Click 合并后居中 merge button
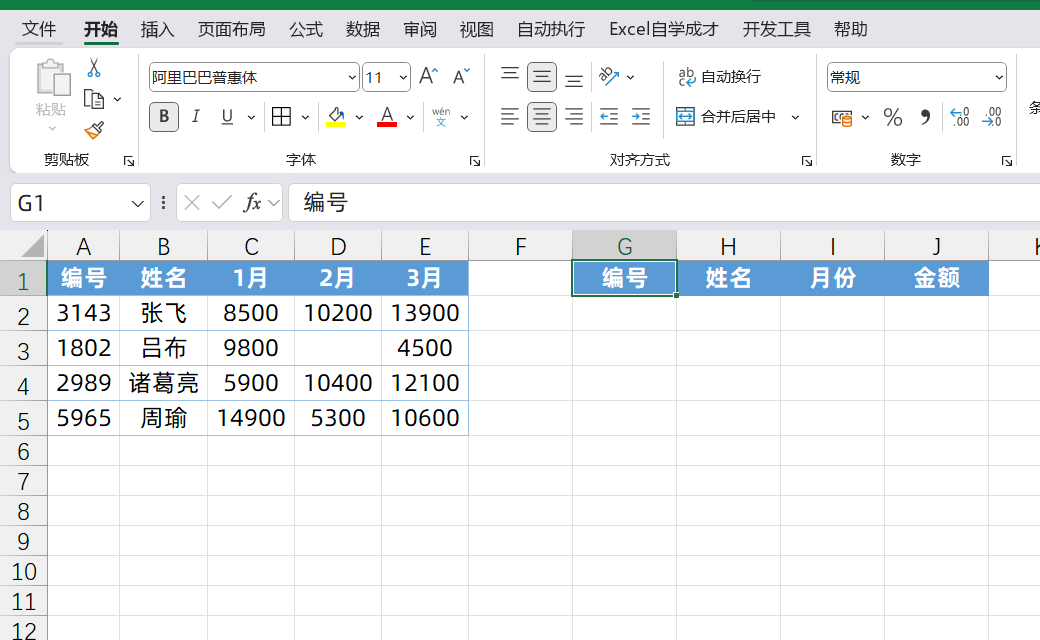The height and width of the screenshot is (640, 1040). pos(726,117)
